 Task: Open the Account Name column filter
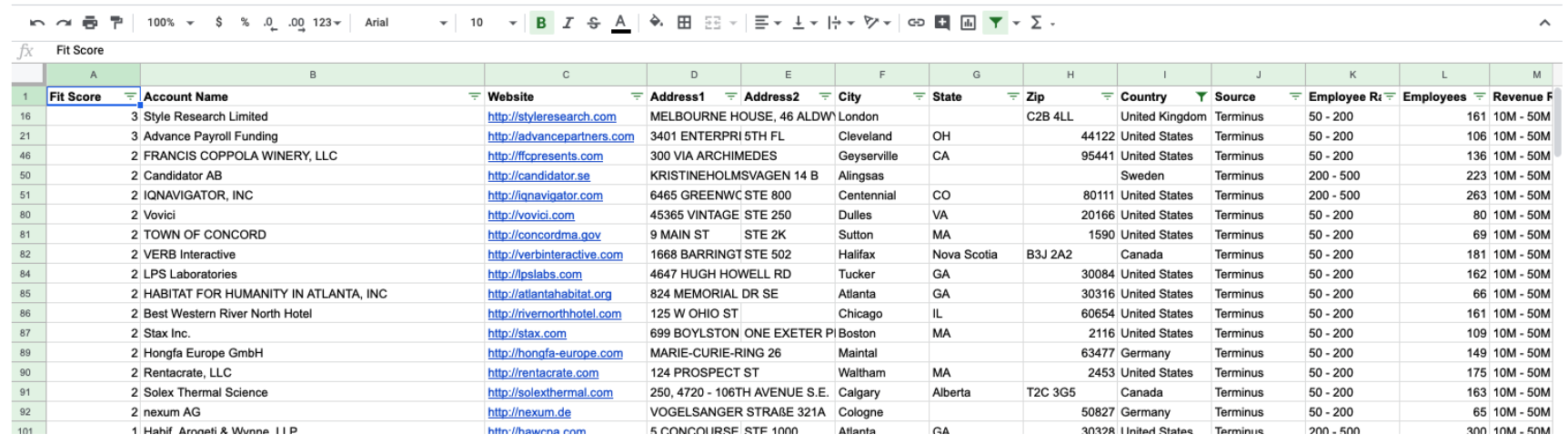pos(474,96)
